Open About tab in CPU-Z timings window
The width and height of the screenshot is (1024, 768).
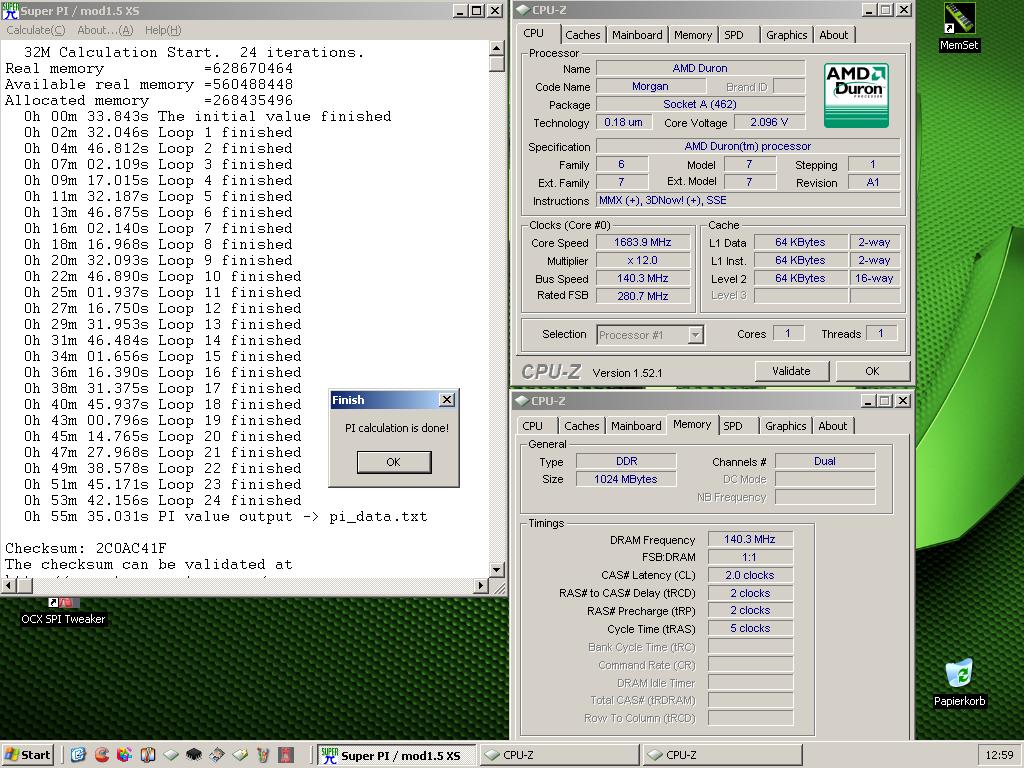[833, 426]
